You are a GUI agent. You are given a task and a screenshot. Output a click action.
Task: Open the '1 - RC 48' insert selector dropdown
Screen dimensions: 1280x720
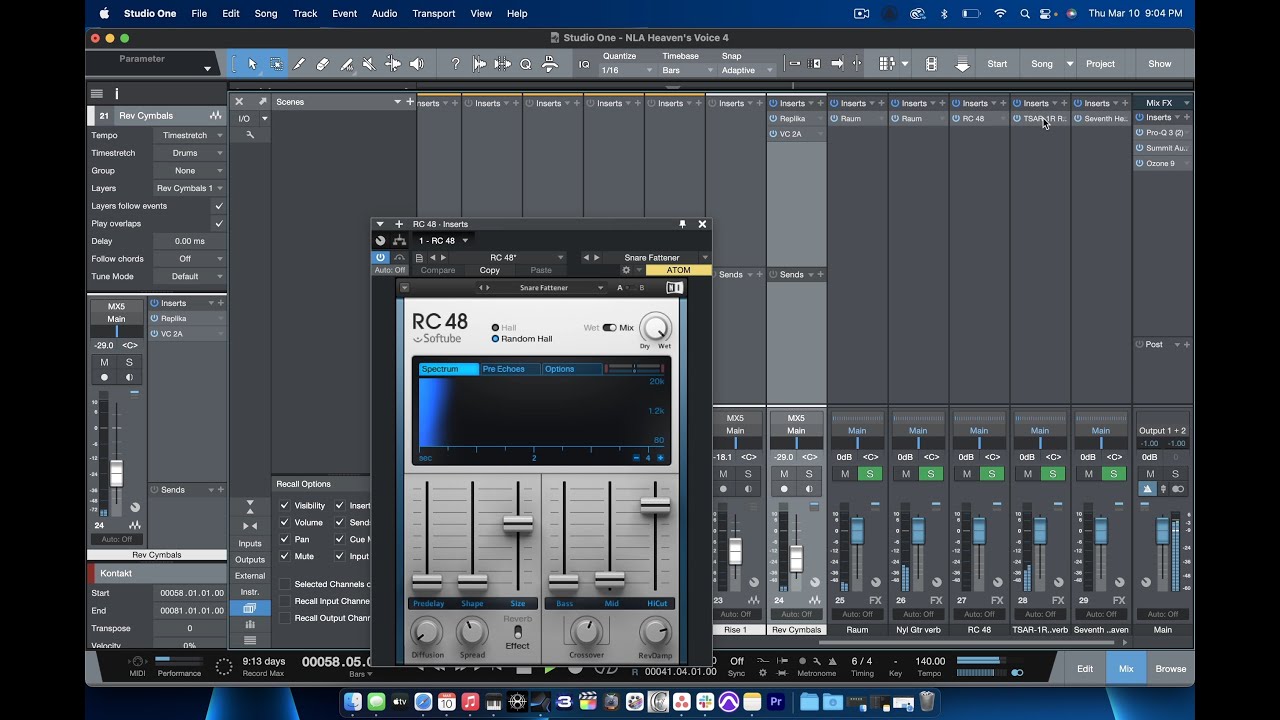[x=443, y=240]
